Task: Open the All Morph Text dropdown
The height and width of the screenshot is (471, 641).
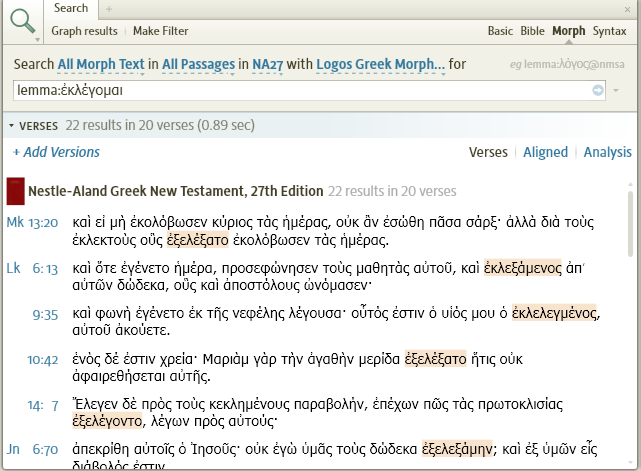Action: click(x=101, y=65)
